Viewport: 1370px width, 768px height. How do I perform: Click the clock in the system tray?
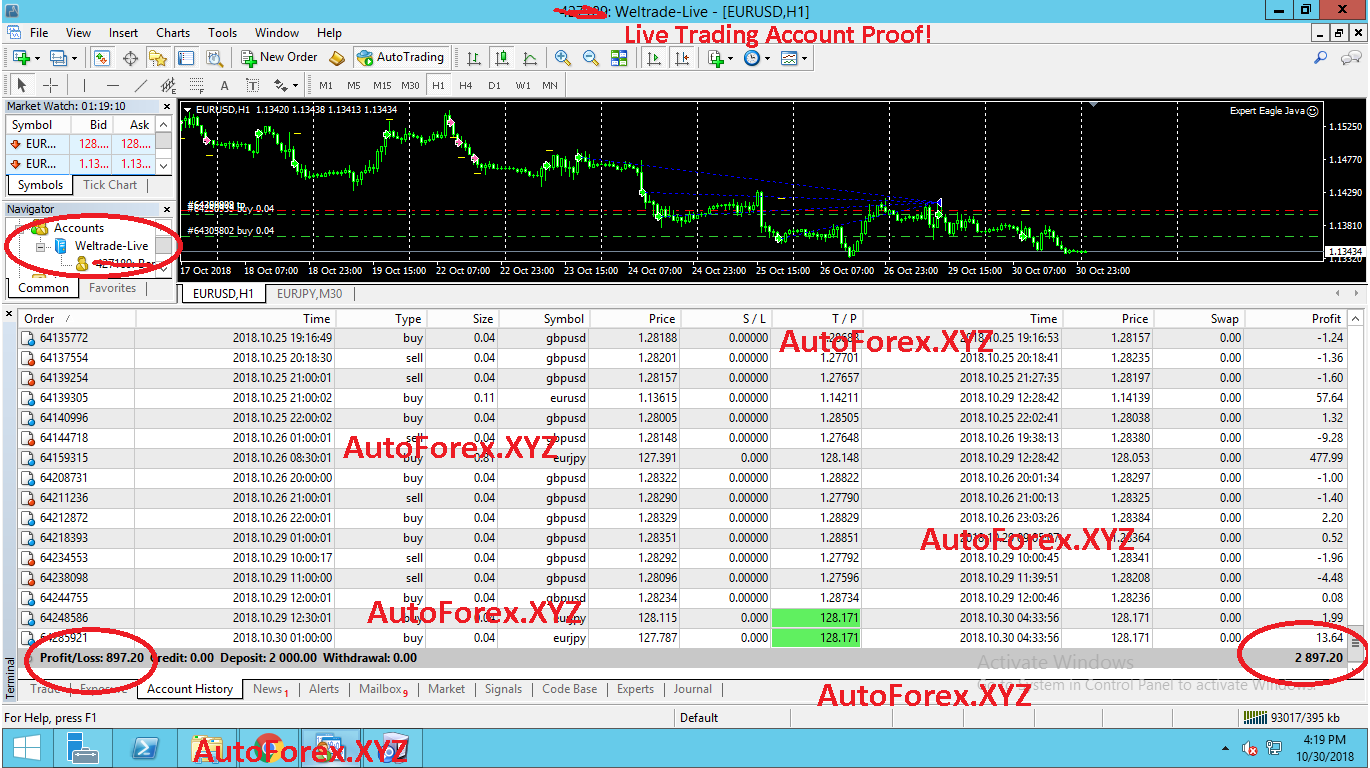pyautogui.click(x=1327, y=747)
